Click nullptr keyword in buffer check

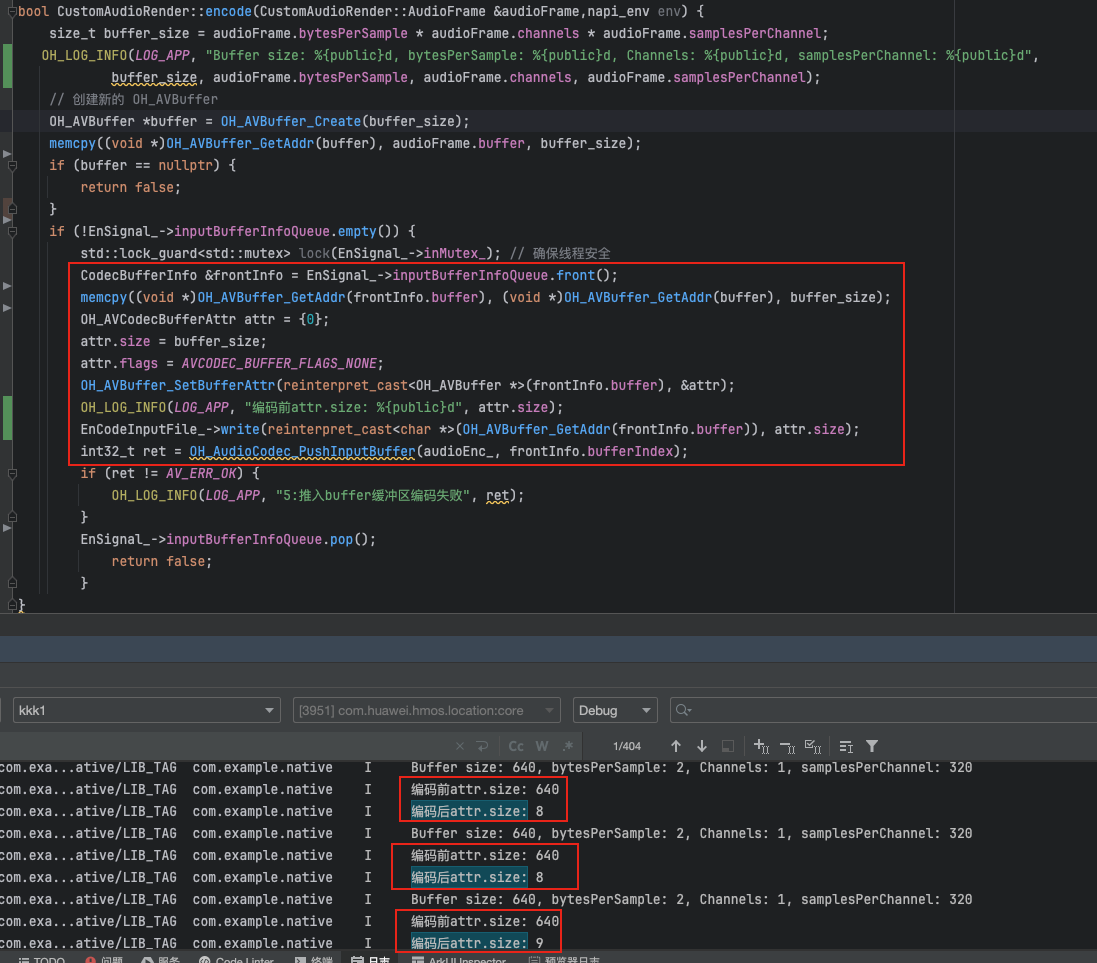pos(185,166)
